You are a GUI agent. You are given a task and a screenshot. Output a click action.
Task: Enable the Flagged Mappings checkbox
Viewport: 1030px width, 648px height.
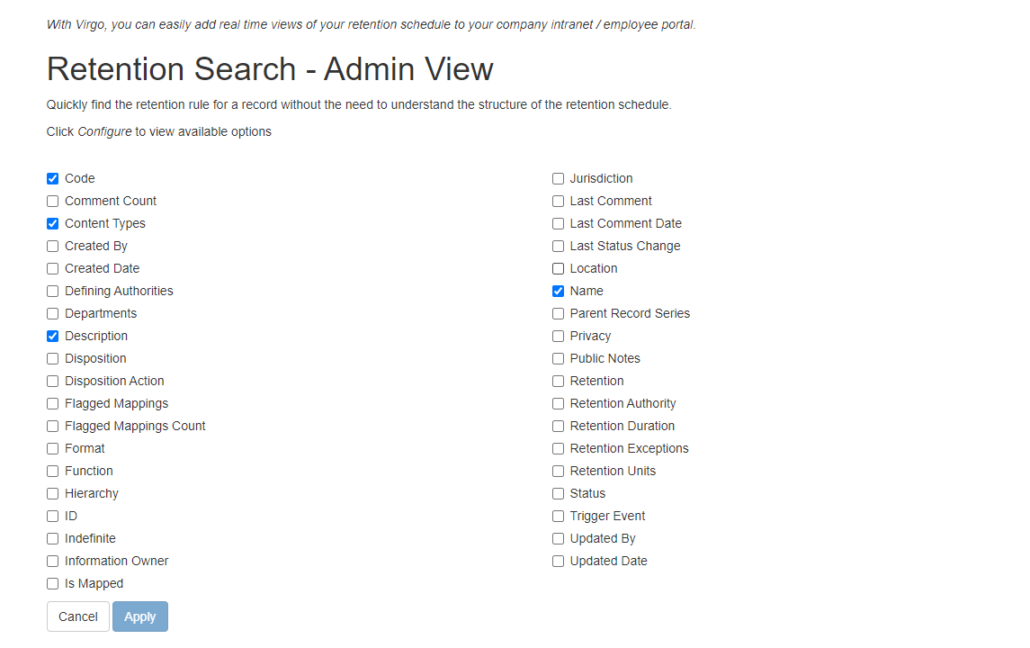coord(52,403)
